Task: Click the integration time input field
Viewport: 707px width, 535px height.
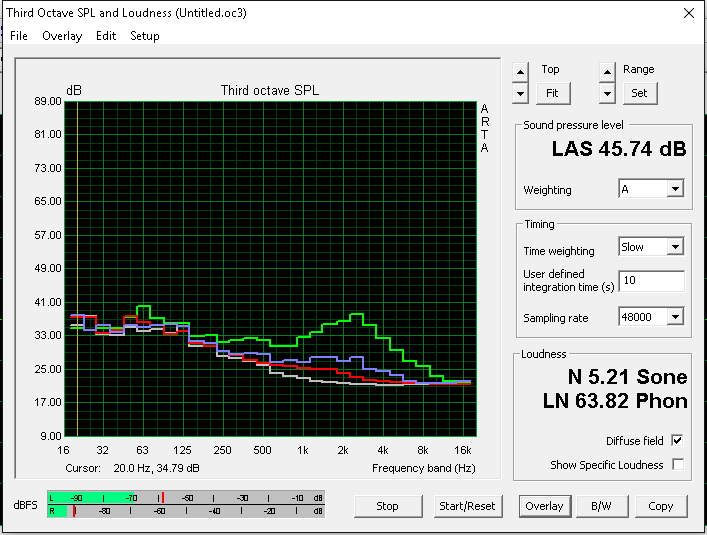Action: (652, 281)
